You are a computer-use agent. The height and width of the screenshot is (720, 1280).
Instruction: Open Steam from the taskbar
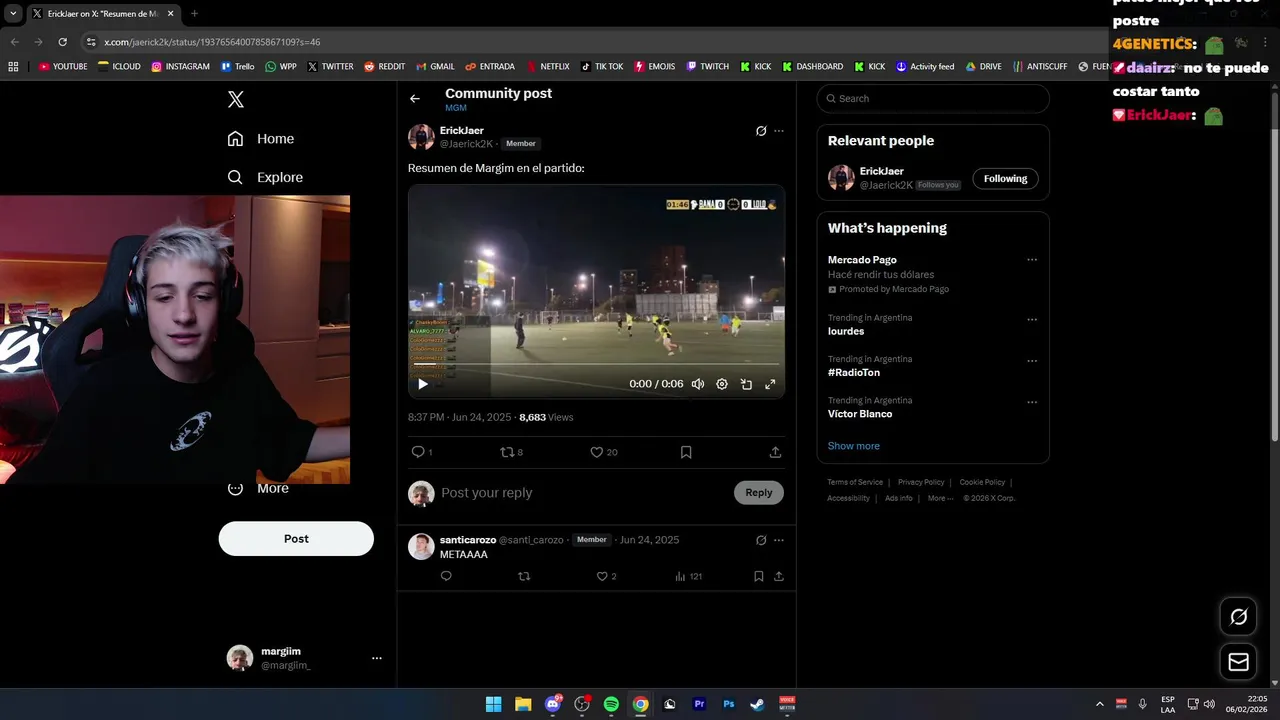[x=757, y=704]
